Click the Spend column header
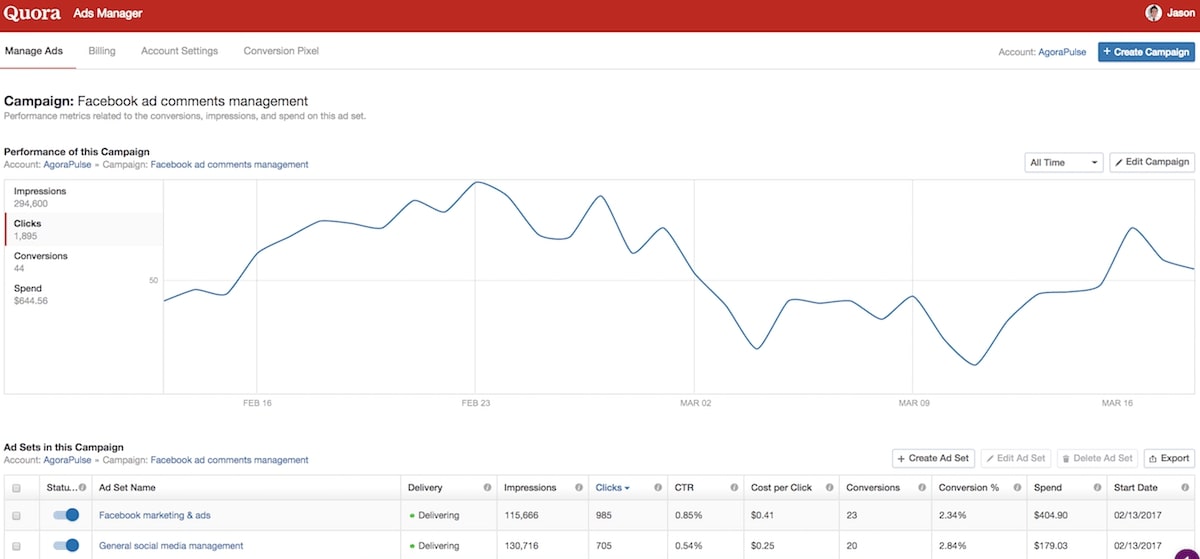 [x=1048, y=488]
